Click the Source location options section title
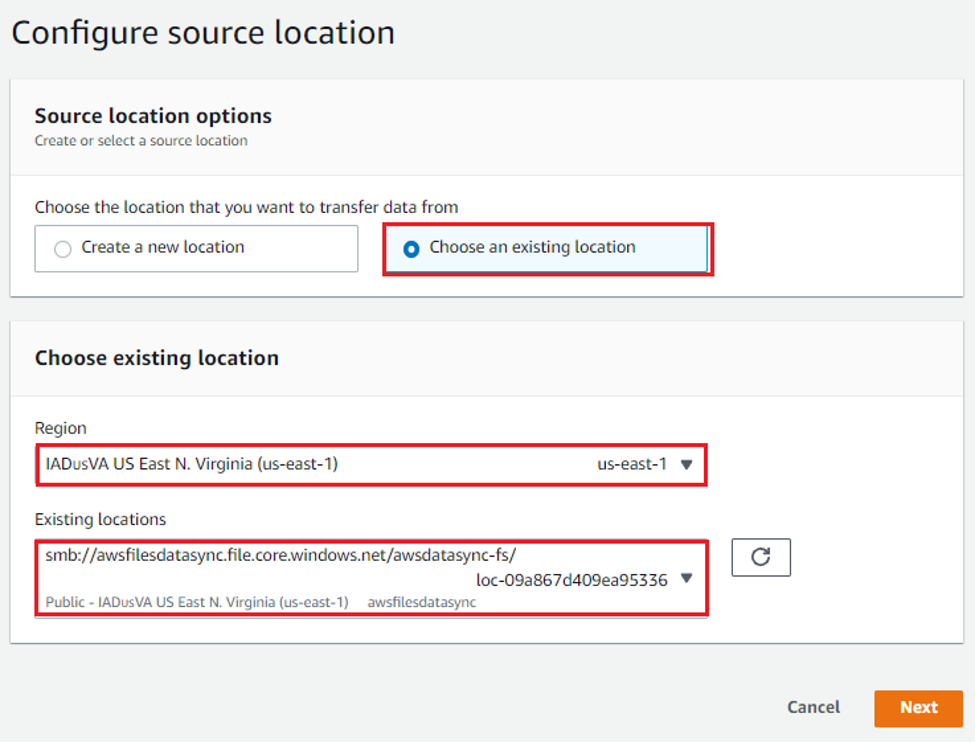The height and width of the screenshot is (743, 977). pos(152,115)
